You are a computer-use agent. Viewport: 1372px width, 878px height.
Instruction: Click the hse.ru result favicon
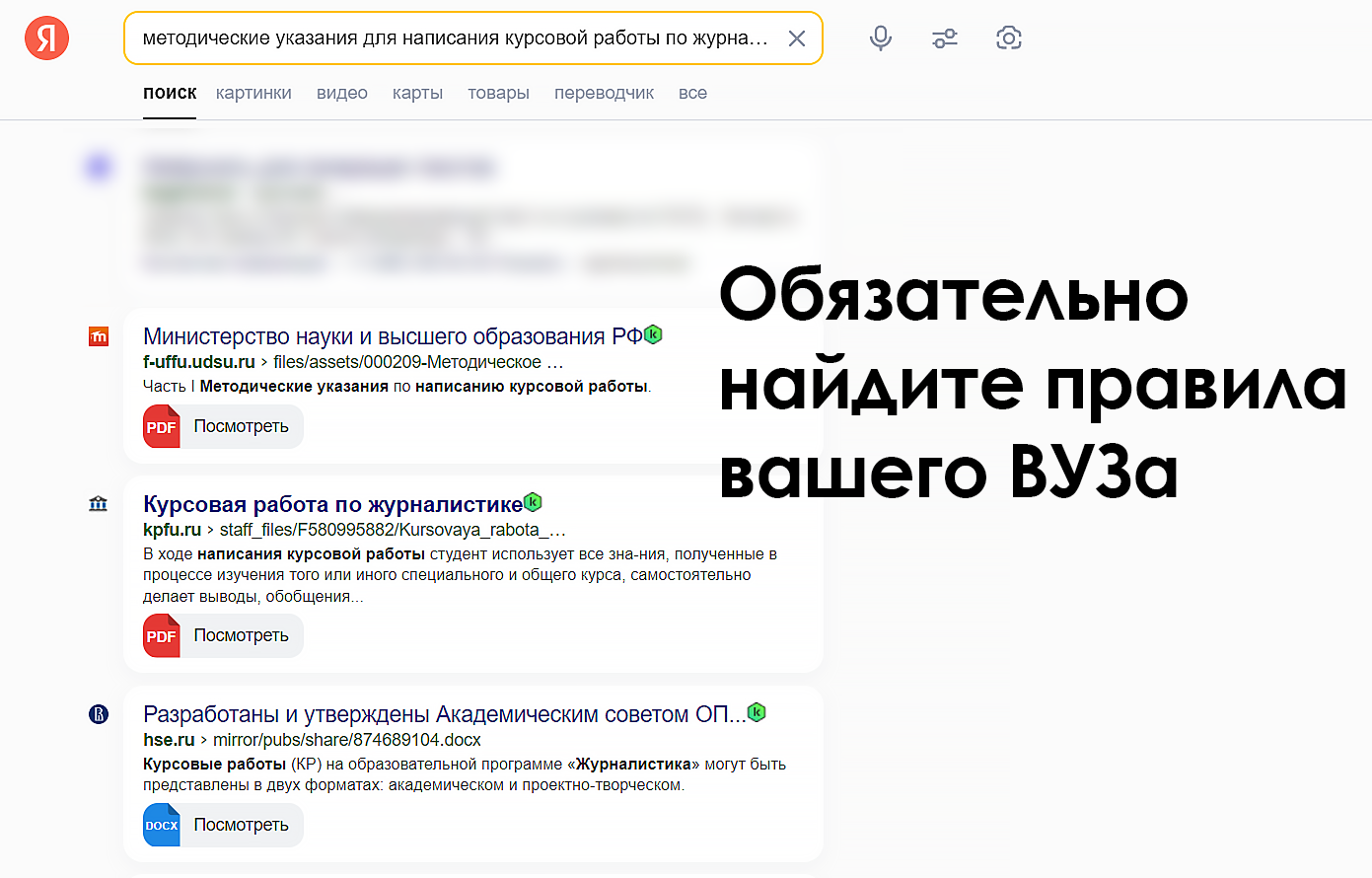coord(99,714)
